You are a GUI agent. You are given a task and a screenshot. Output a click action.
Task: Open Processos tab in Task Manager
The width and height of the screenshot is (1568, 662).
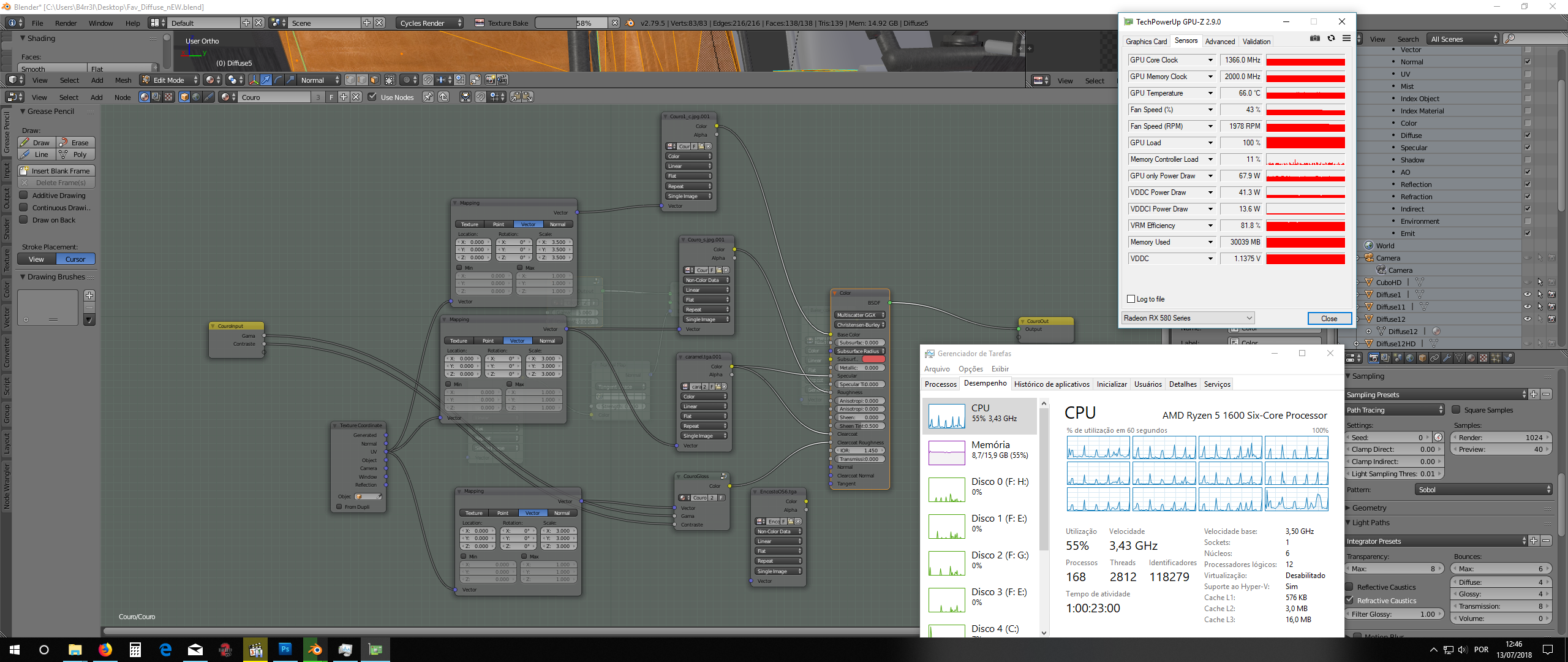[940, 384]
